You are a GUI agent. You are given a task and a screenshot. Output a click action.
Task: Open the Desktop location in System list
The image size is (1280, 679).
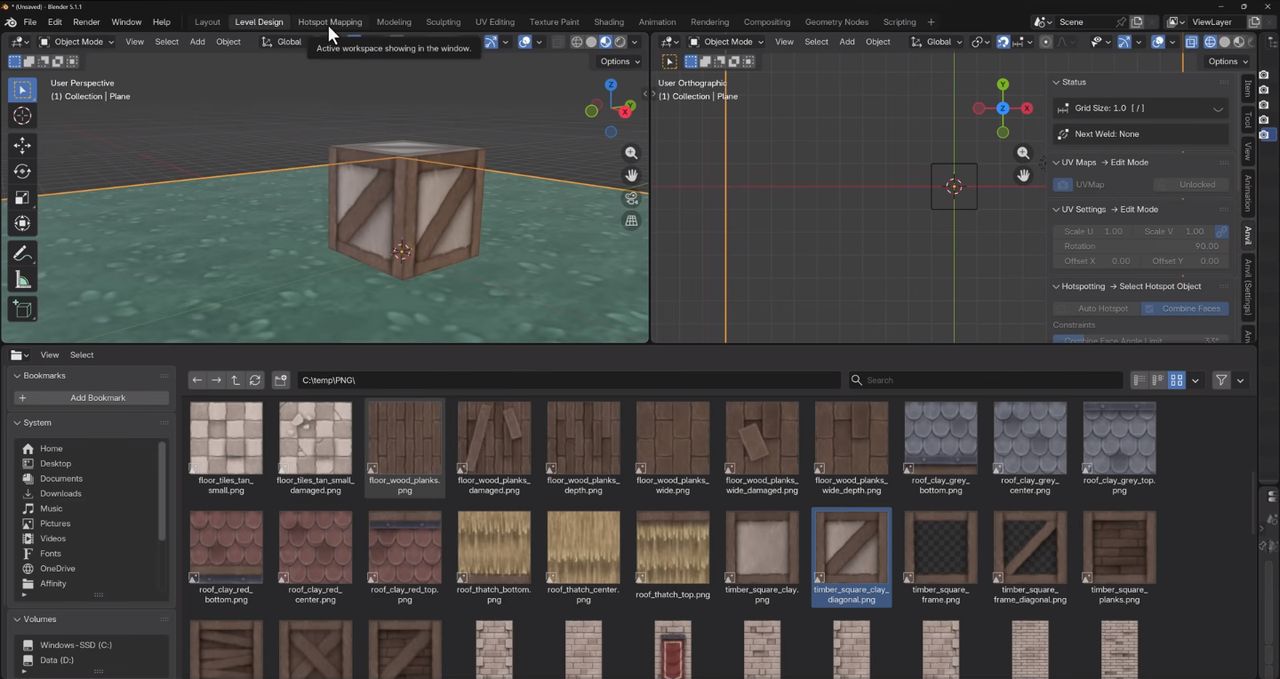55,463
